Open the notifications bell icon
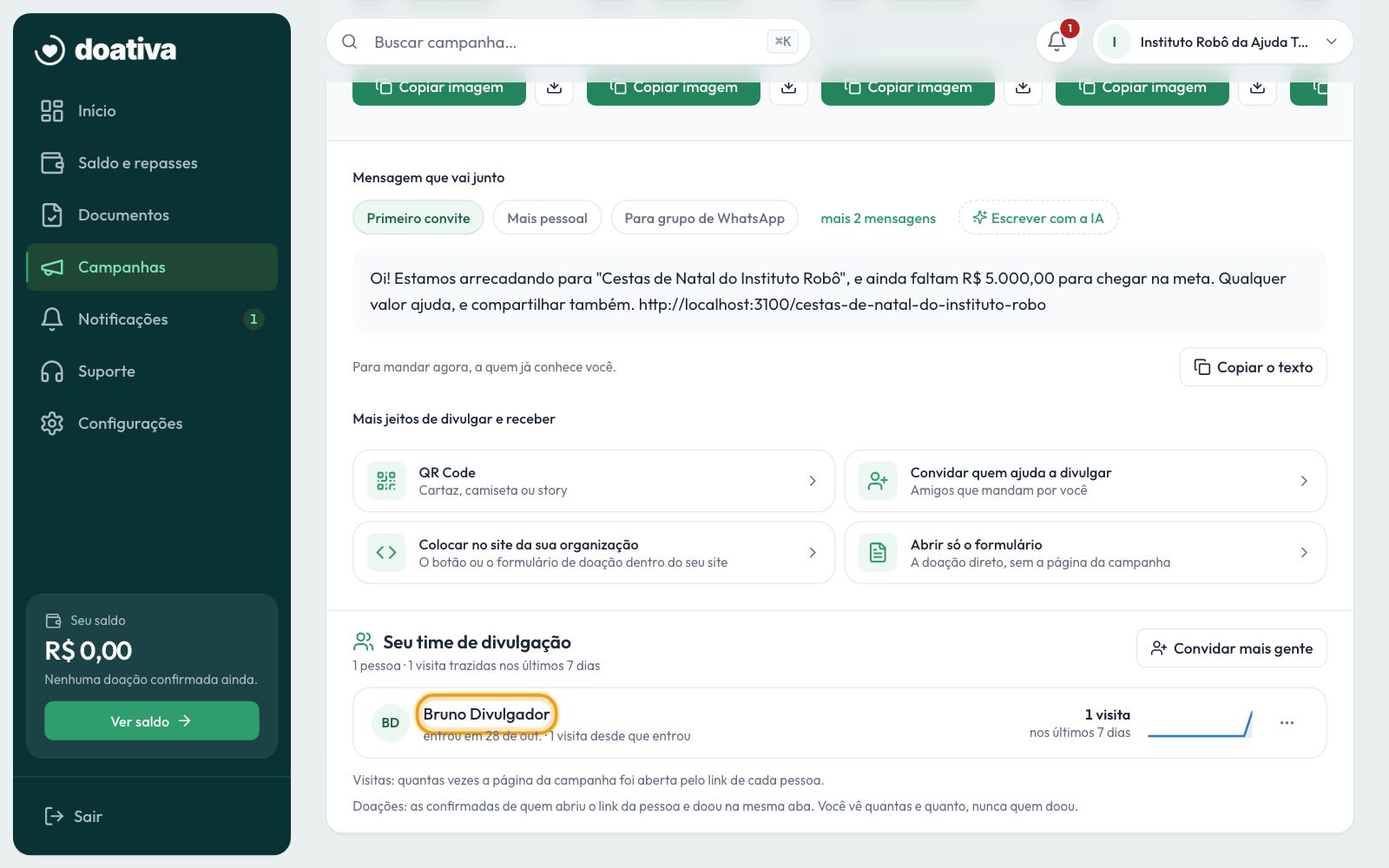The height and width of the screenshot is (868, 1389). [x=1057, y=42]
